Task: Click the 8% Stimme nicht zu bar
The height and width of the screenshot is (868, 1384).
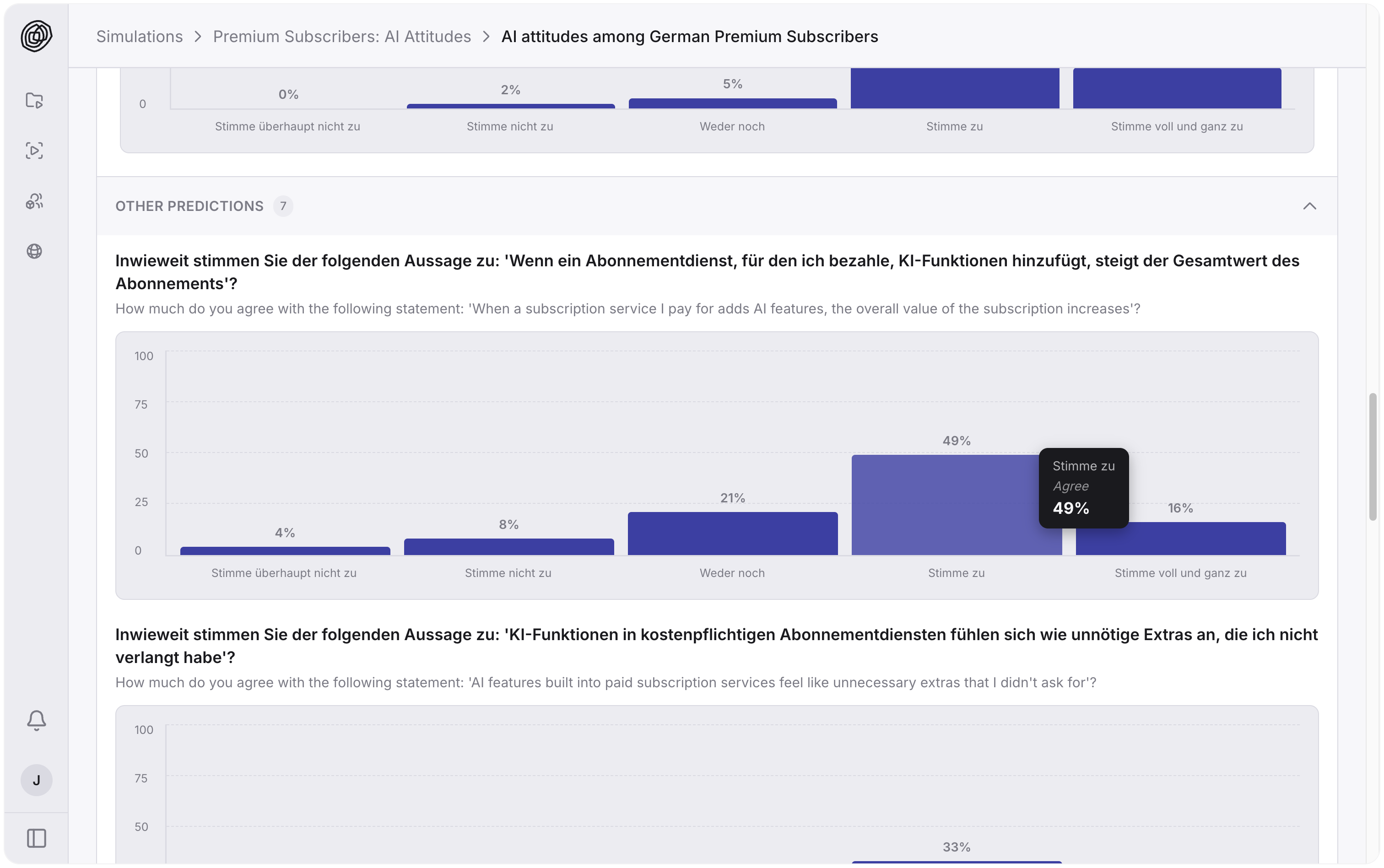Action: [508, 546]
